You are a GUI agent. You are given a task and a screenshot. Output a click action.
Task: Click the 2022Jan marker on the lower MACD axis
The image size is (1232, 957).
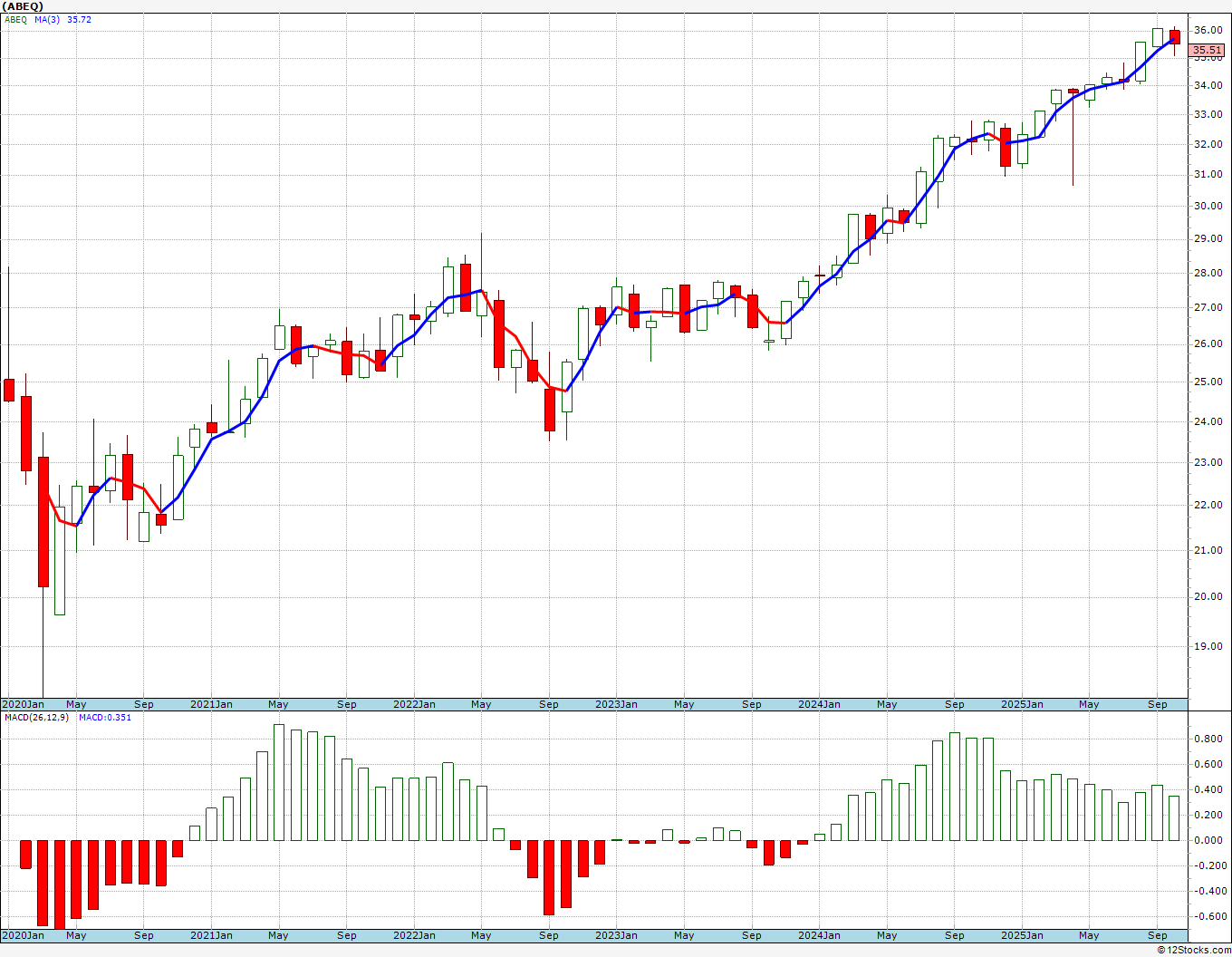(414, 935)
